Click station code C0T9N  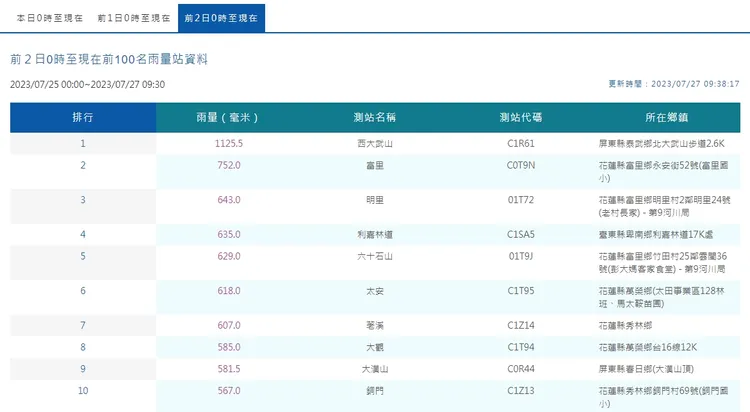[x=520, y=165]
